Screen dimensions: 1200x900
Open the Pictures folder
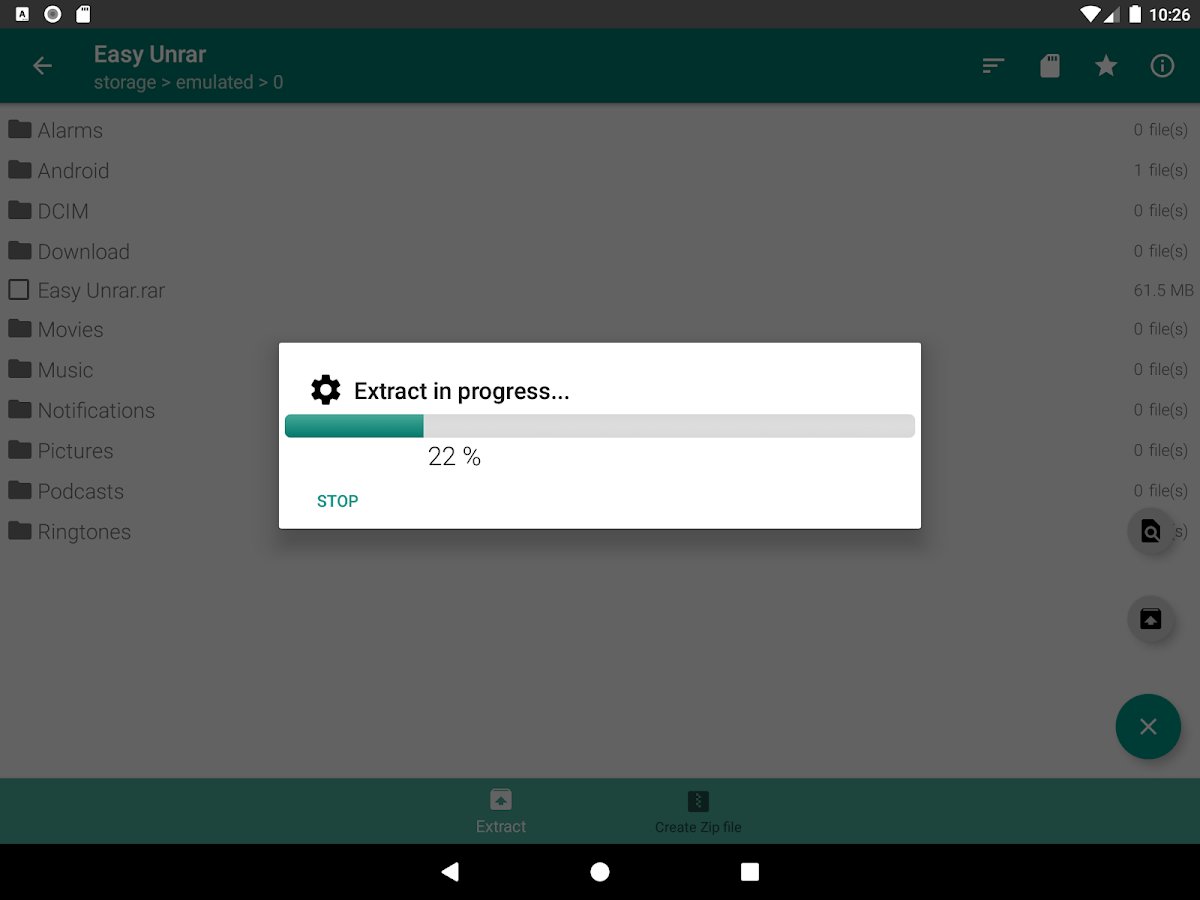tap(600, 451)
